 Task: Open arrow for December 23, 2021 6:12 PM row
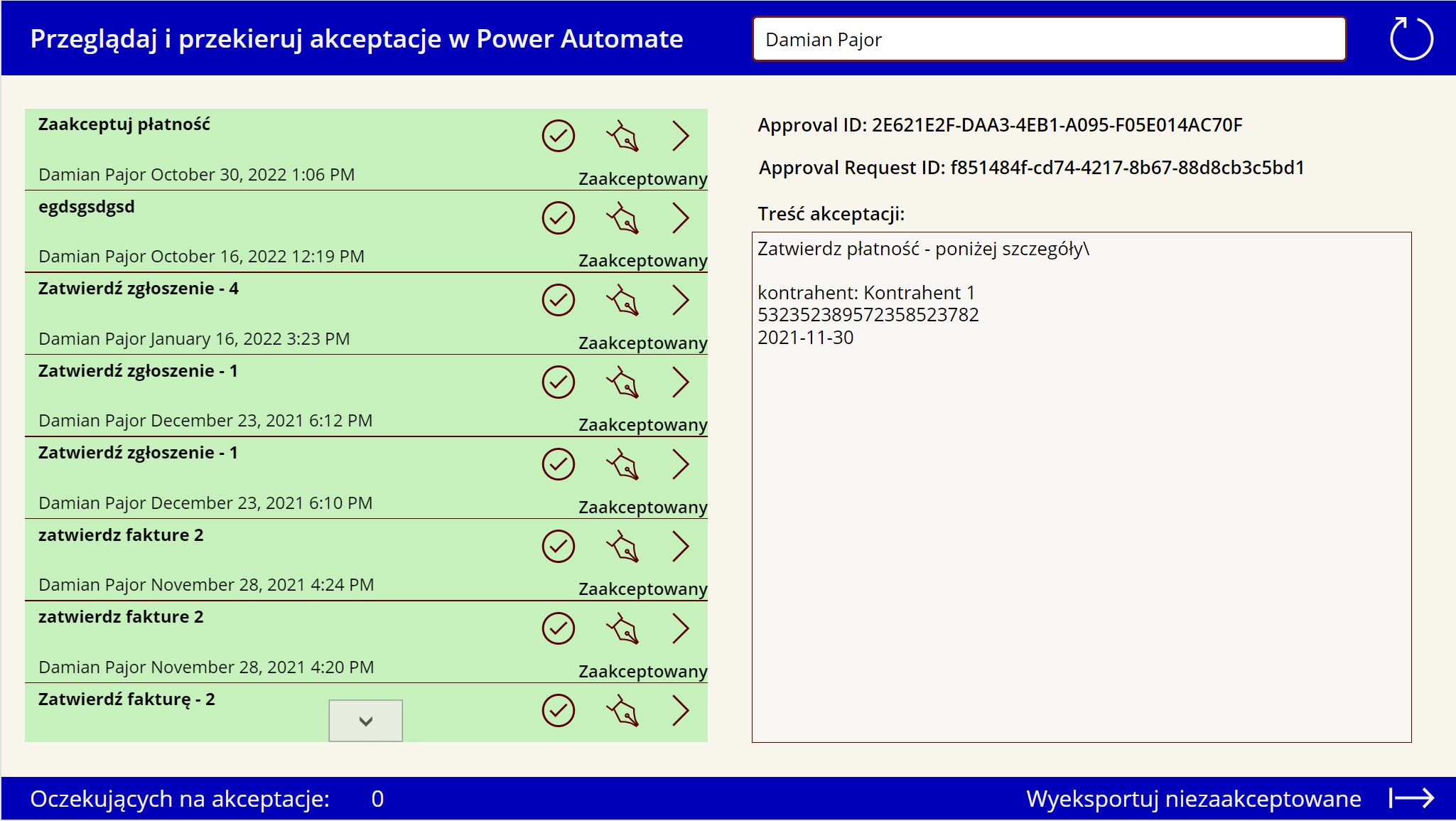click(x=681, y=382)
